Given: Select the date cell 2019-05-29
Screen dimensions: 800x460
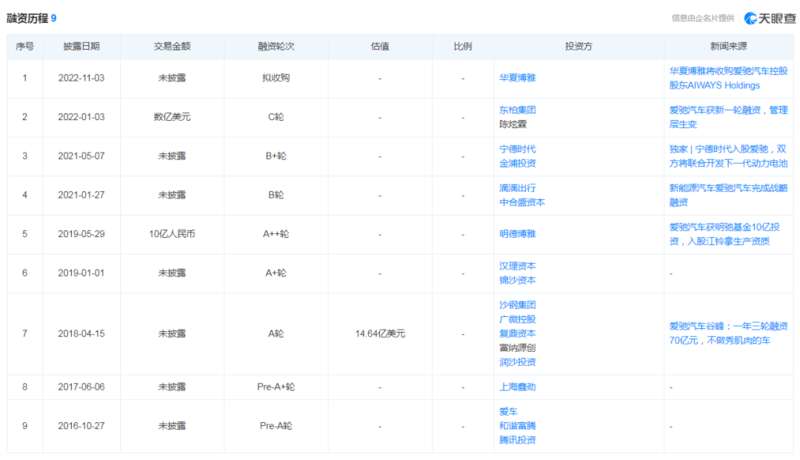Looking at the screenshot, I should (x=81, y=234).
